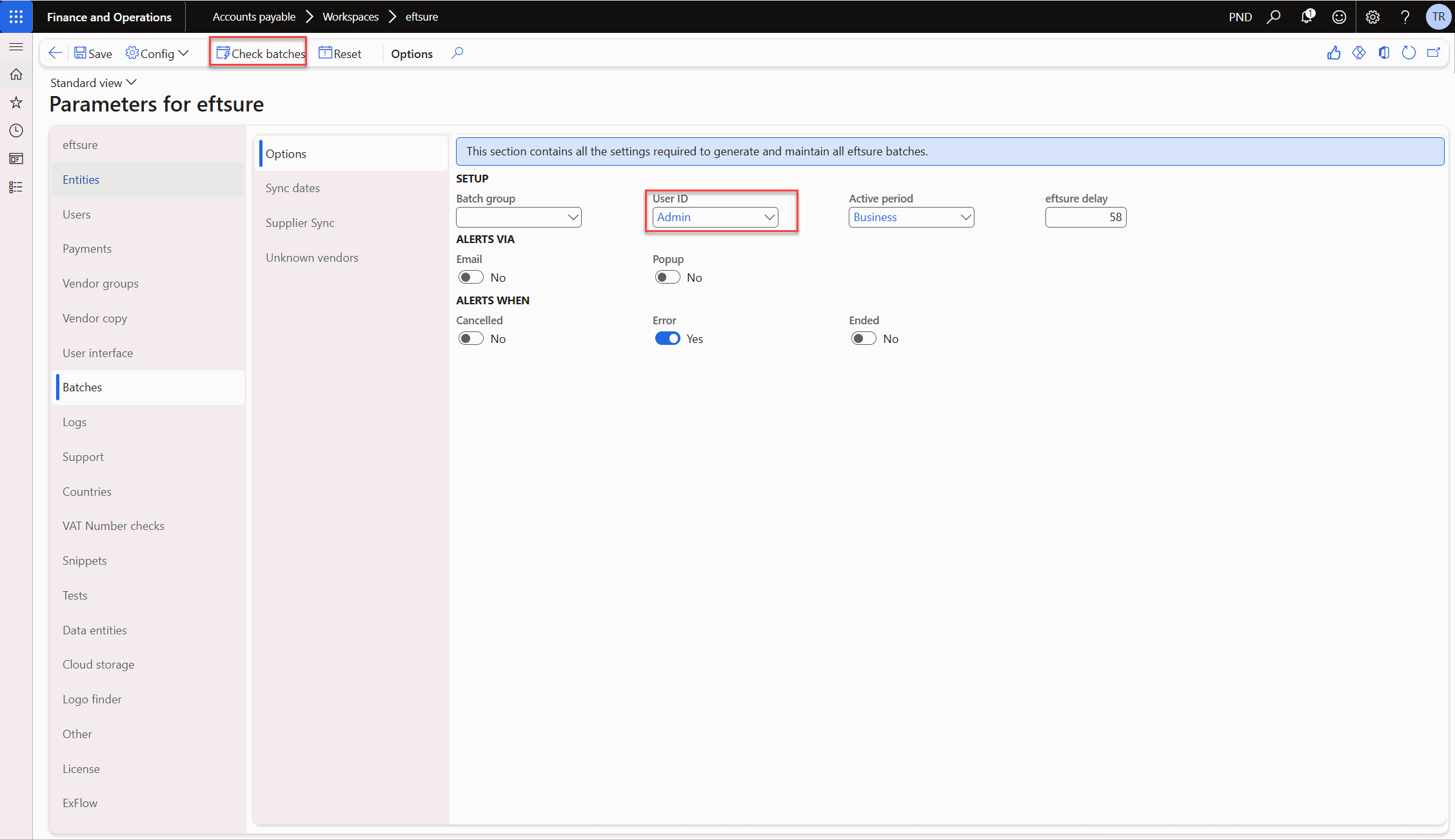The height and width of the screenshot is (840, 1455).
Task: Select the Unknown vendors sub-tab
Action: point(352,258)
